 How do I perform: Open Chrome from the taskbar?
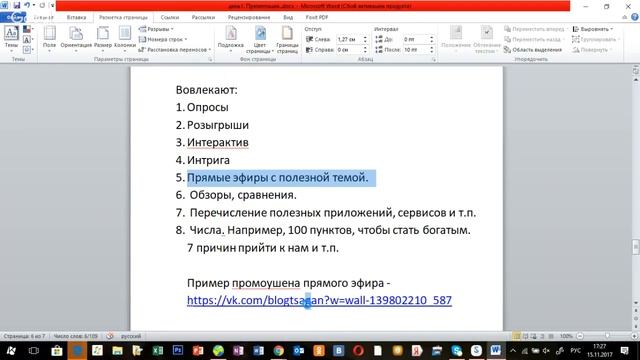pos(279,351)
